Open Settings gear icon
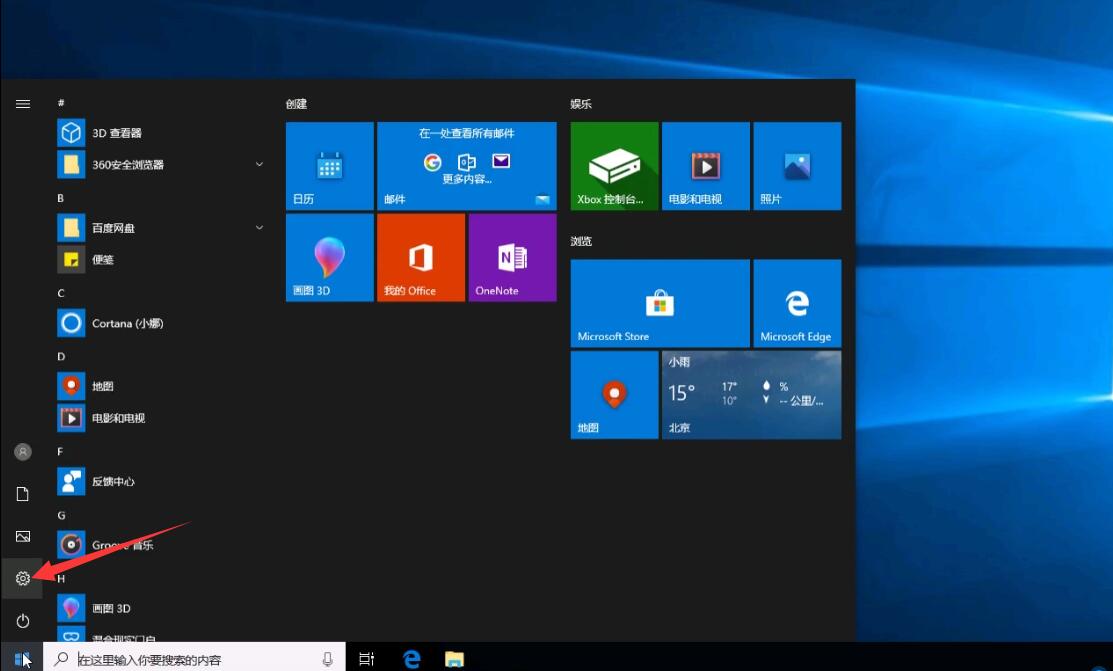1113x671 pixels. tap(23, 579)
